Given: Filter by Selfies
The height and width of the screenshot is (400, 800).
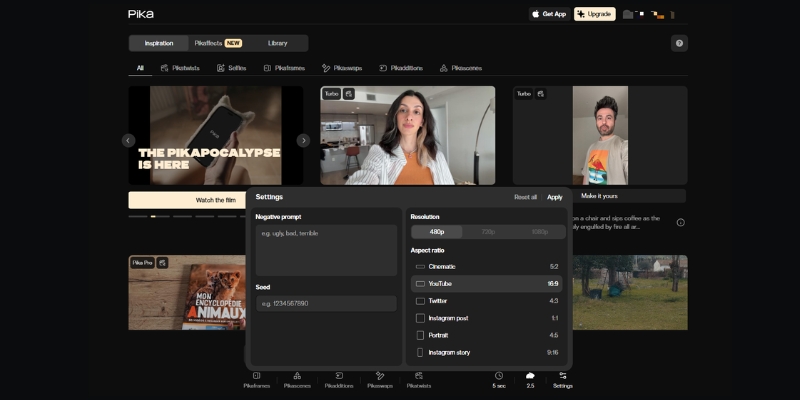Looking at the screenshot, I should [x=232, y=68].
